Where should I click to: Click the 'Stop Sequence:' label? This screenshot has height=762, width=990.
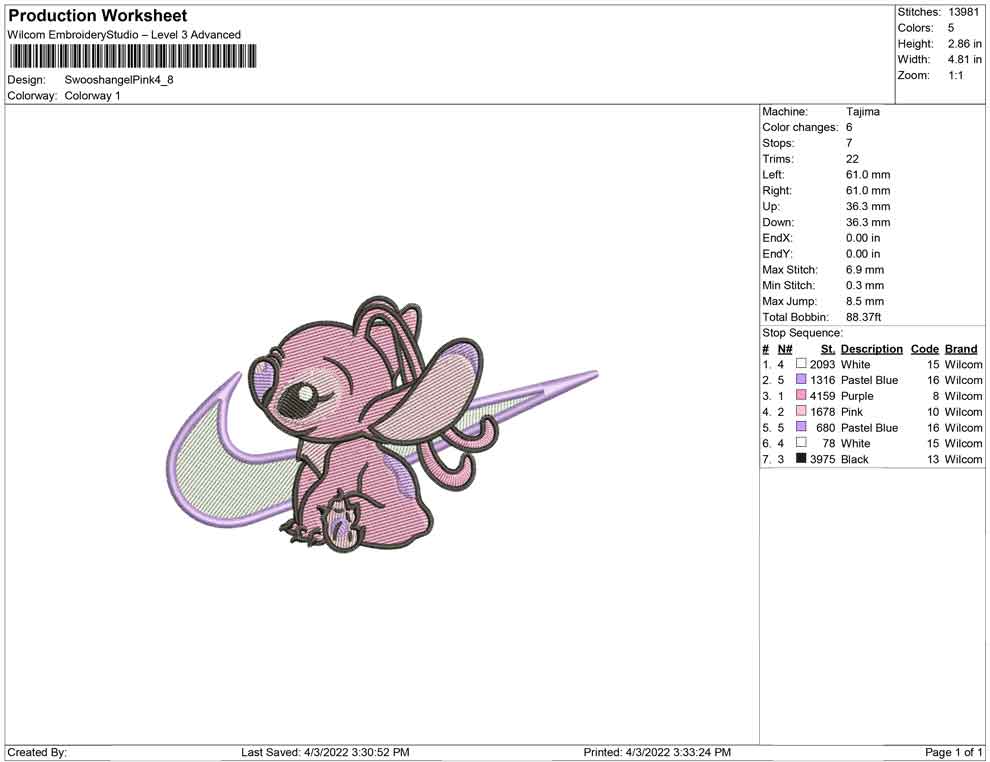802,333
